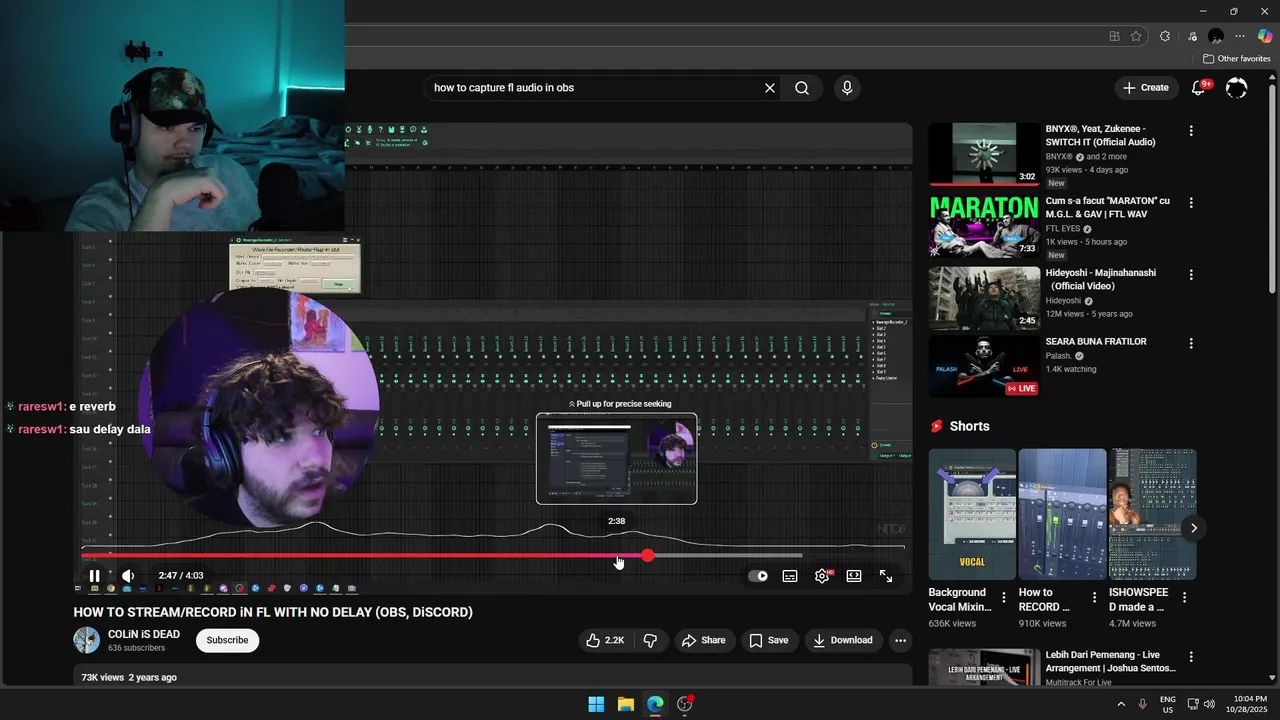Open Windows Start menu

point(596,704)
